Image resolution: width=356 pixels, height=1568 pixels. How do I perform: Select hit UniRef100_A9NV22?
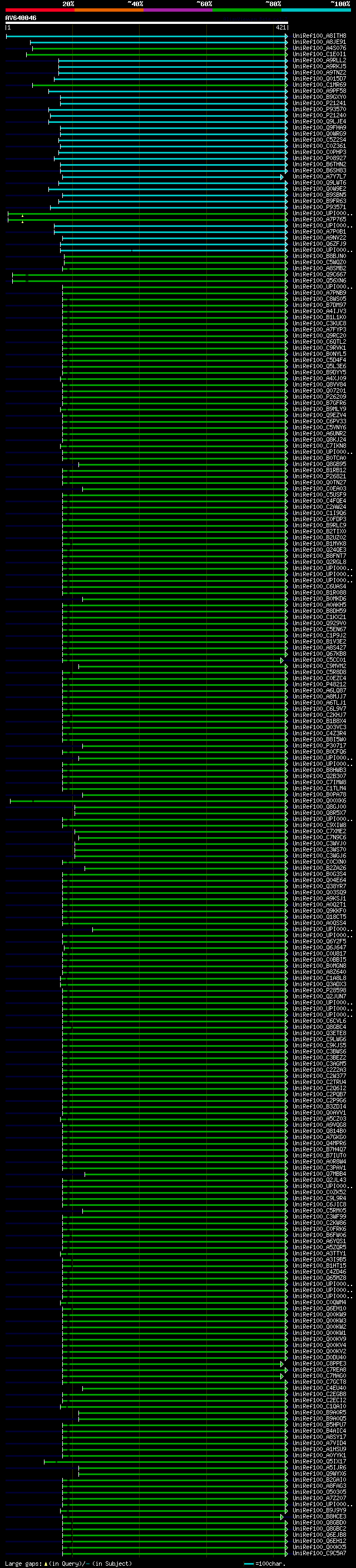point(319,238)
